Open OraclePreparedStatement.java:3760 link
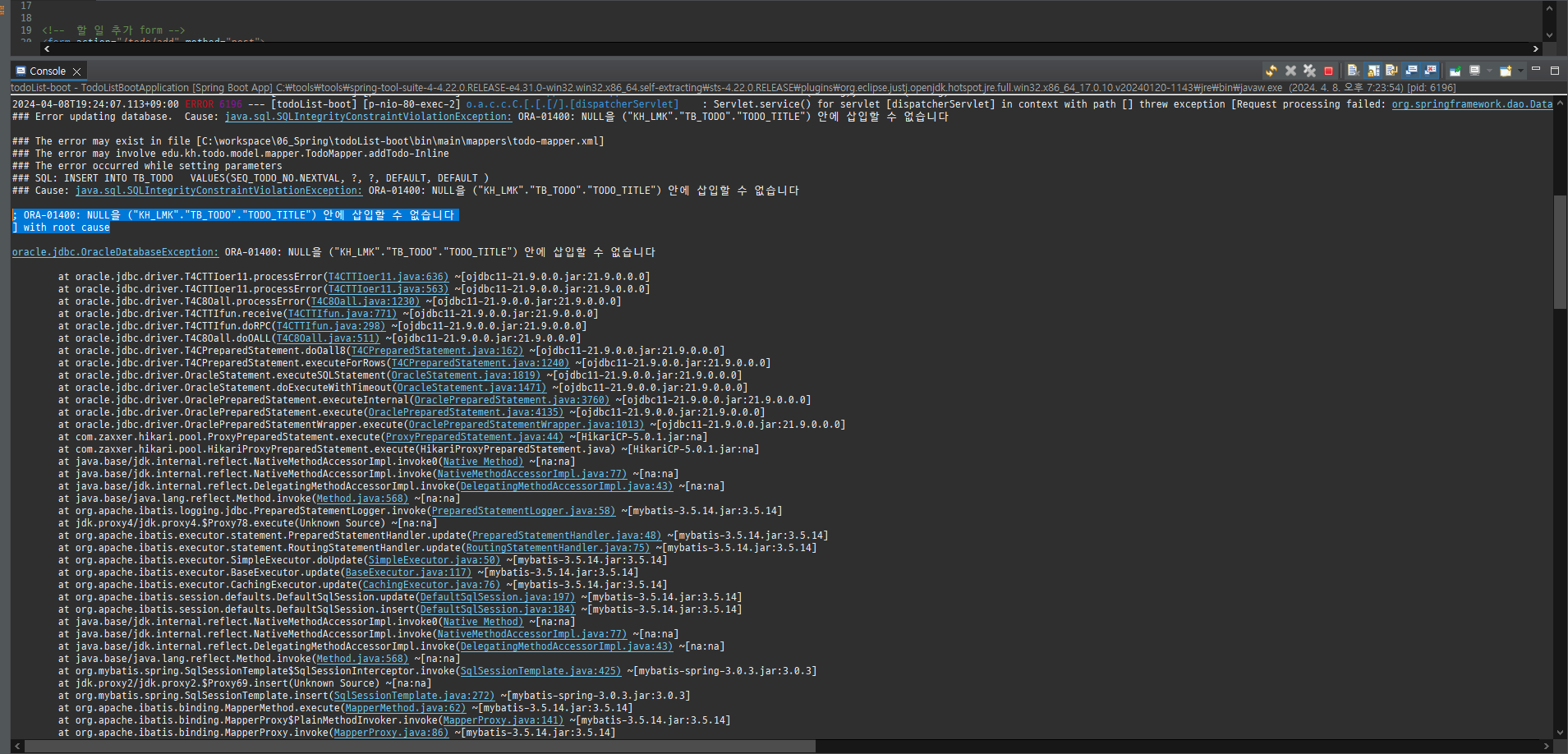The width and height of the screenshot is (1568, 754). tap(512, 400)
